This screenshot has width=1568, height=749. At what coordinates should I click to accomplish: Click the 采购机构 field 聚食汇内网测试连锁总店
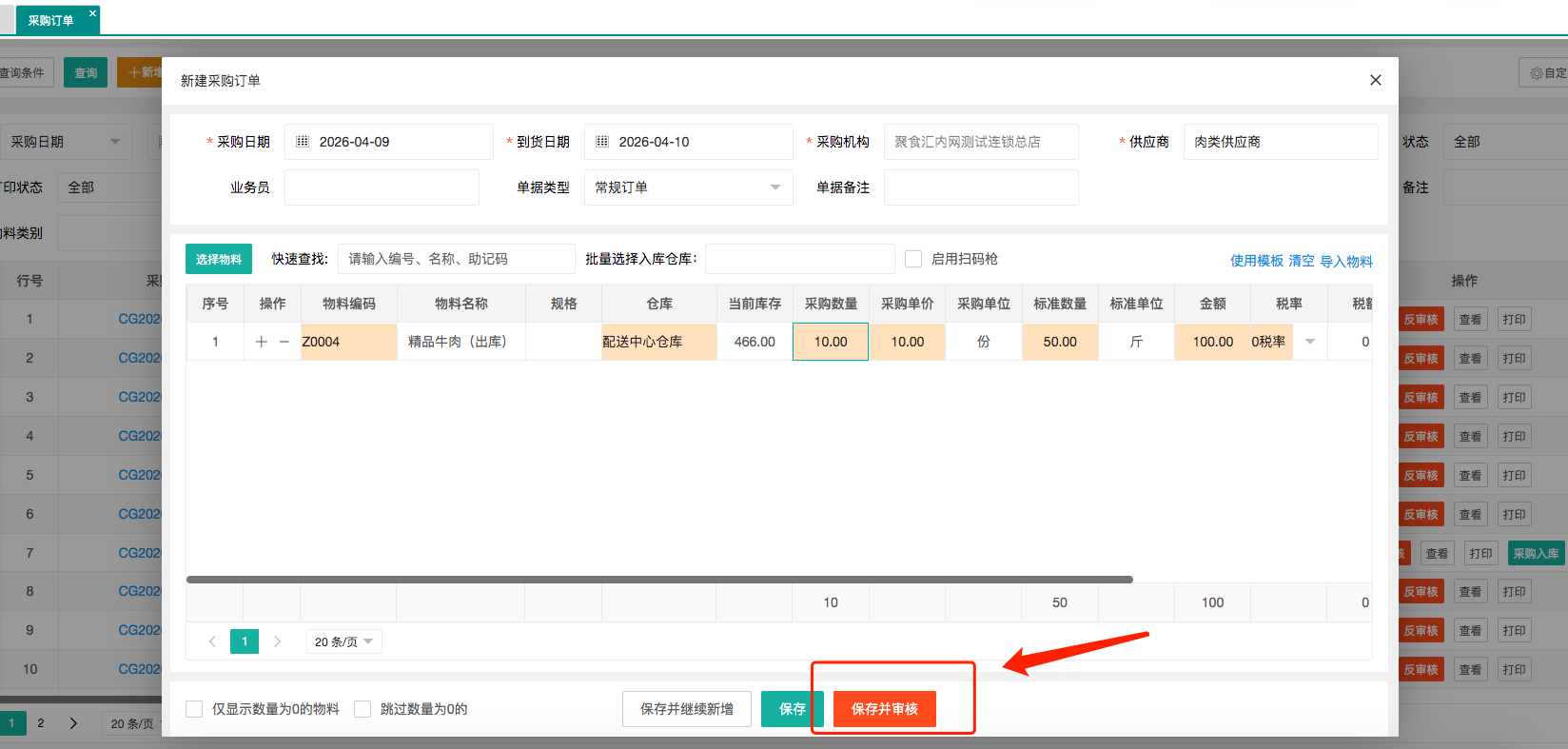(981, 142)
